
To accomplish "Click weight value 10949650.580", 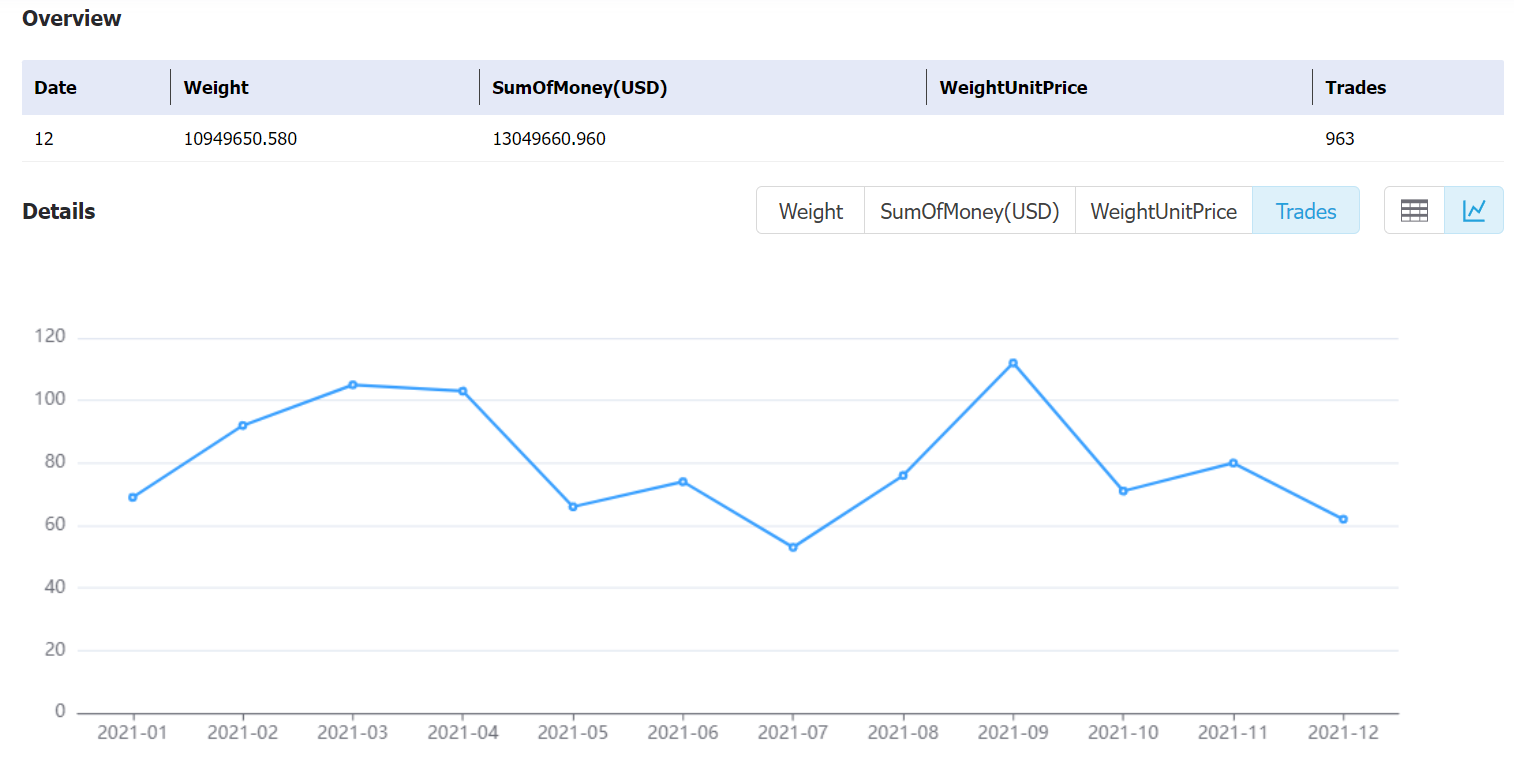I will tap(240, 139).
